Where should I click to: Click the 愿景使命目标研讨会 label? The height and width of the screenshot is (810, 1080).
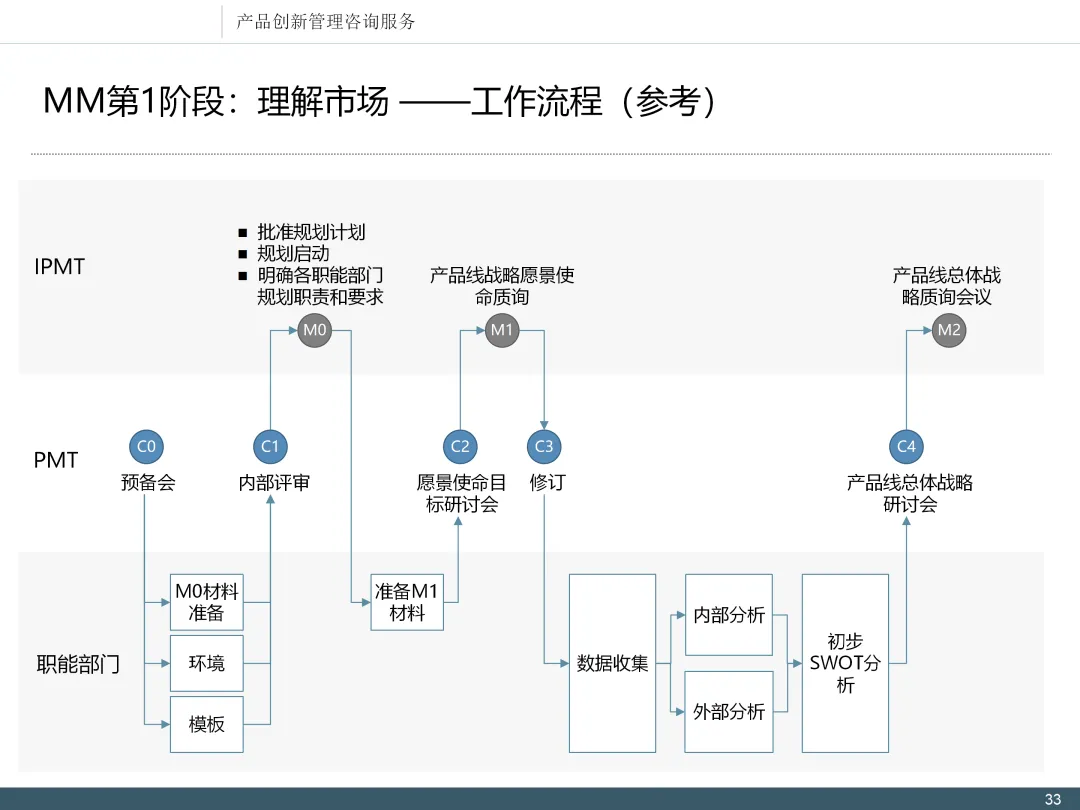(x=461, y=493)
